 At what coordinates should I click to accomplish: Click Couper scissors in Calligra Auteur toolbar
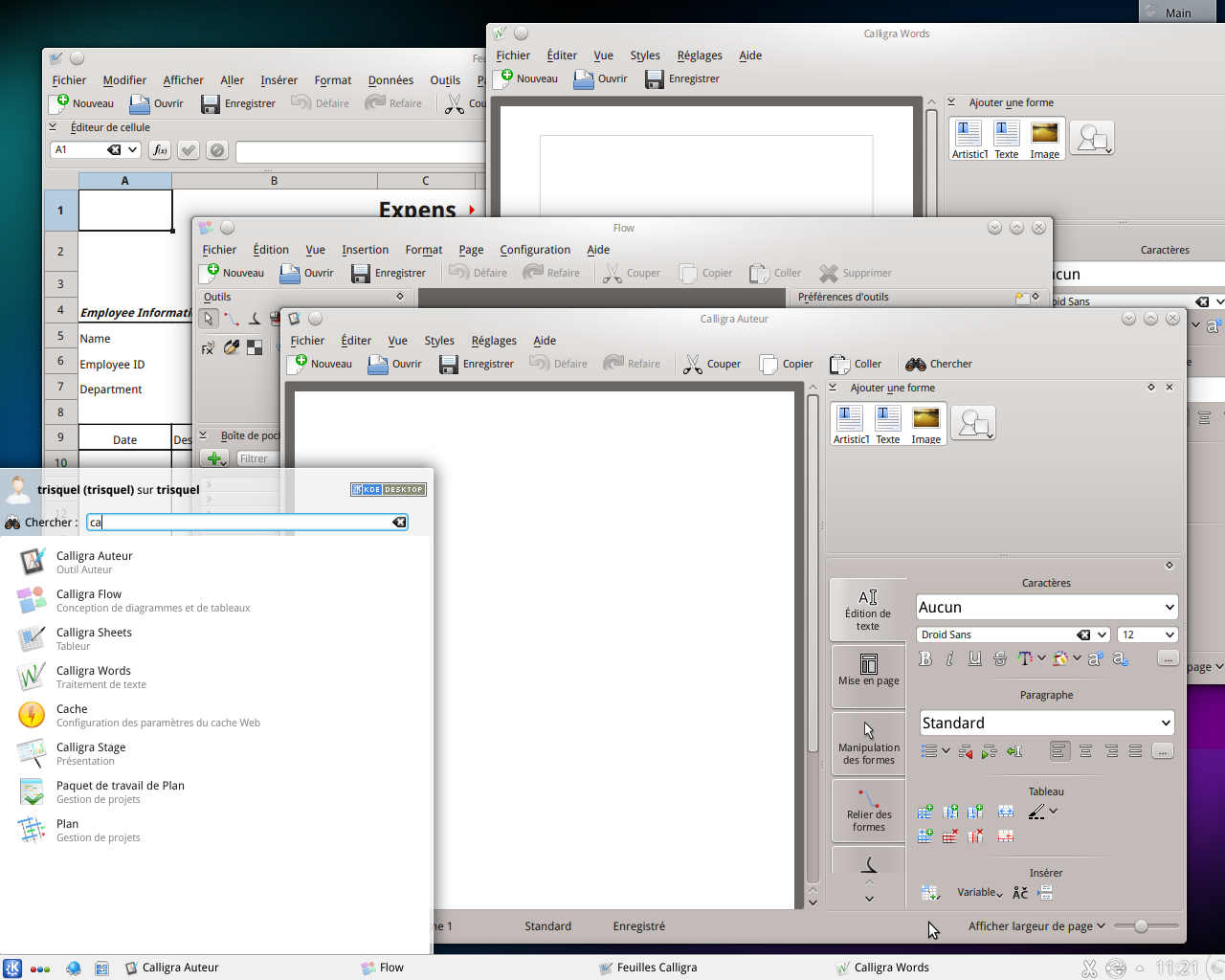click(712, 364)
